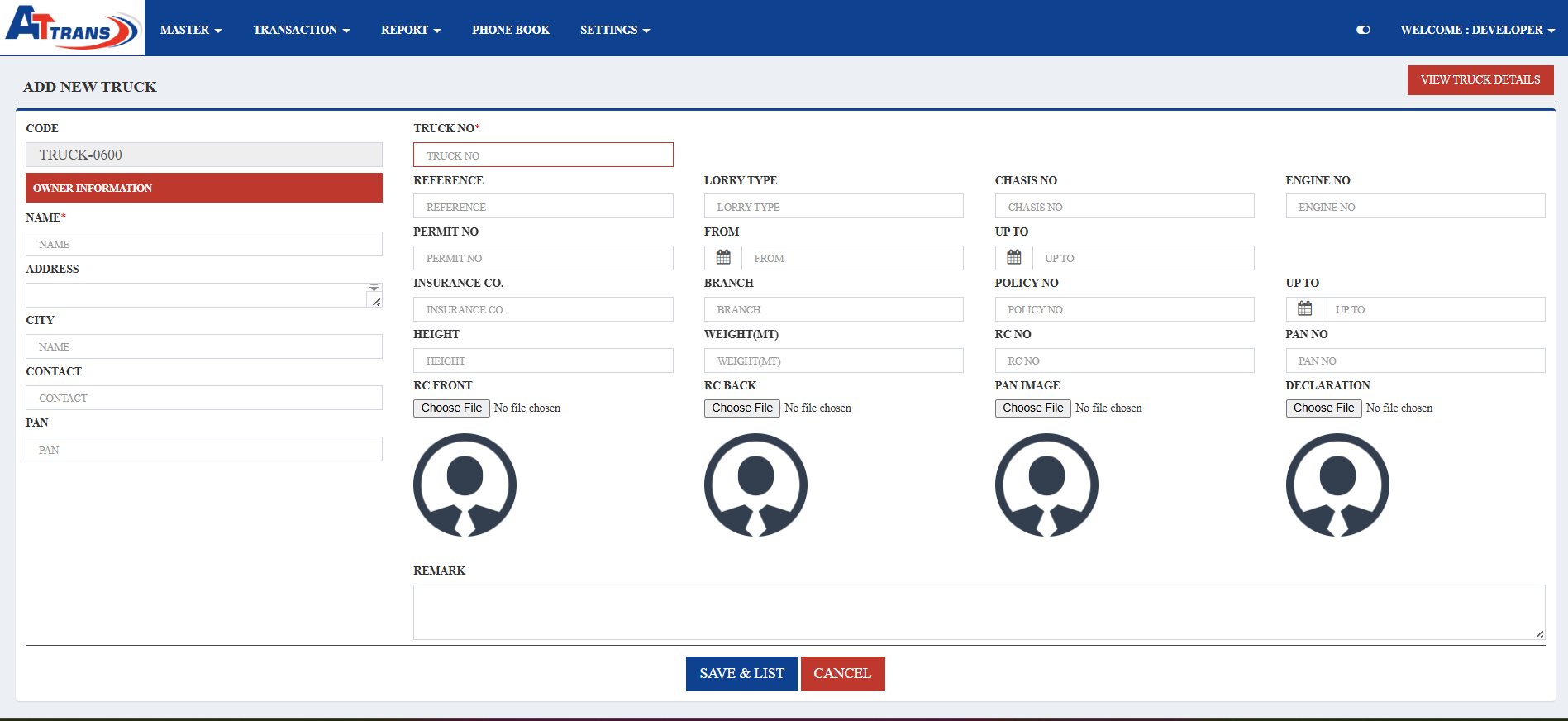Image resolution: width=1568 pixels, height=721 pixels.
Task: Open the Welcome Developer user dropdown
Action: tap(1477, 30)
